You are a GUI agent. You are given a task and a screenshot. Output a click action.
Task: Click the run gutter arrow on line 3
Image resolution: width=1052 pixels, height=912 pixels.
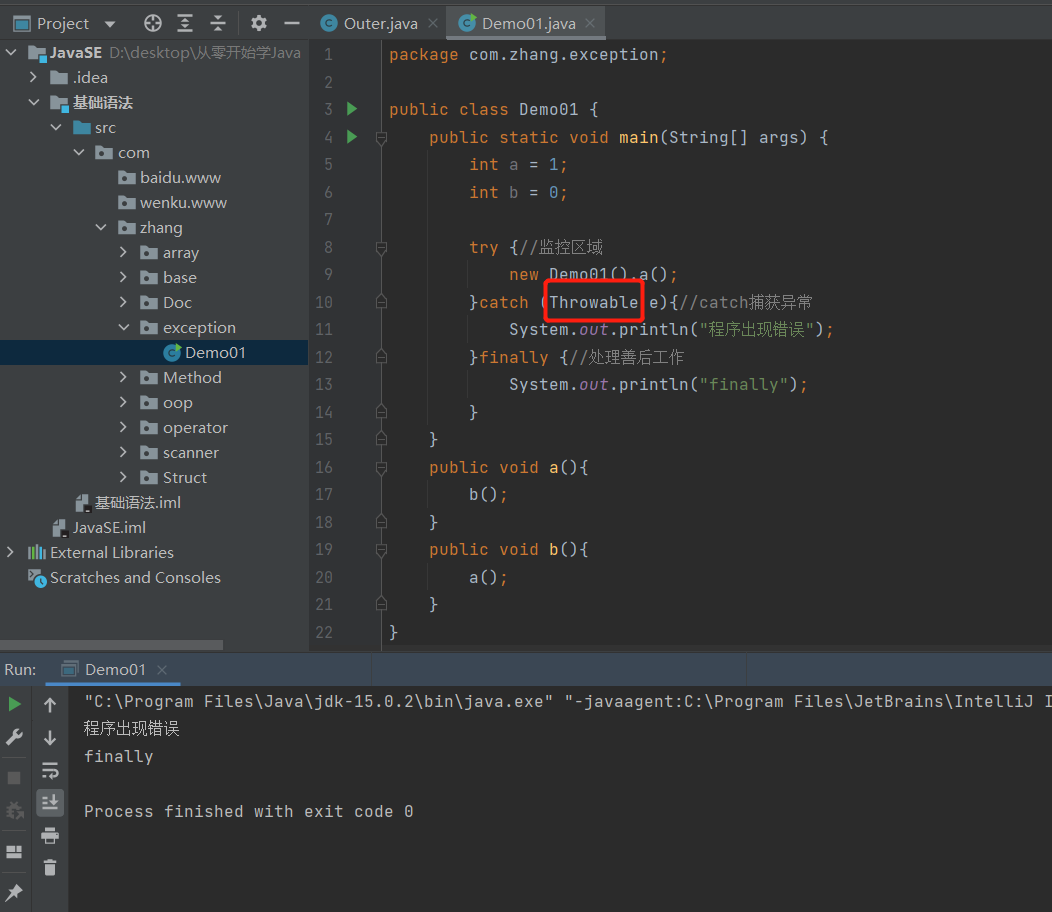352,109
